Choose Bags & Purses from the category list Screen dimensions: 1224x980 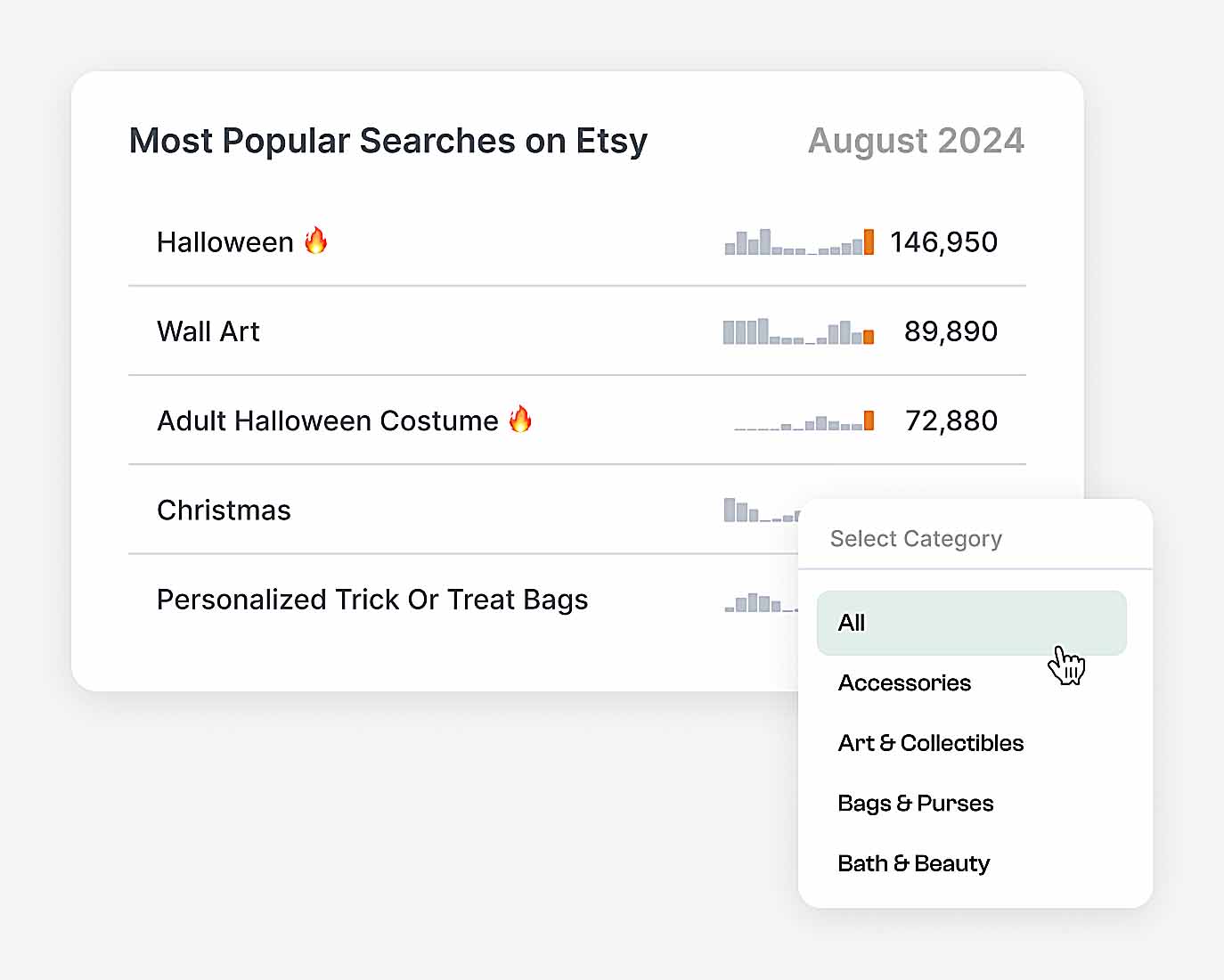[915, 803]
